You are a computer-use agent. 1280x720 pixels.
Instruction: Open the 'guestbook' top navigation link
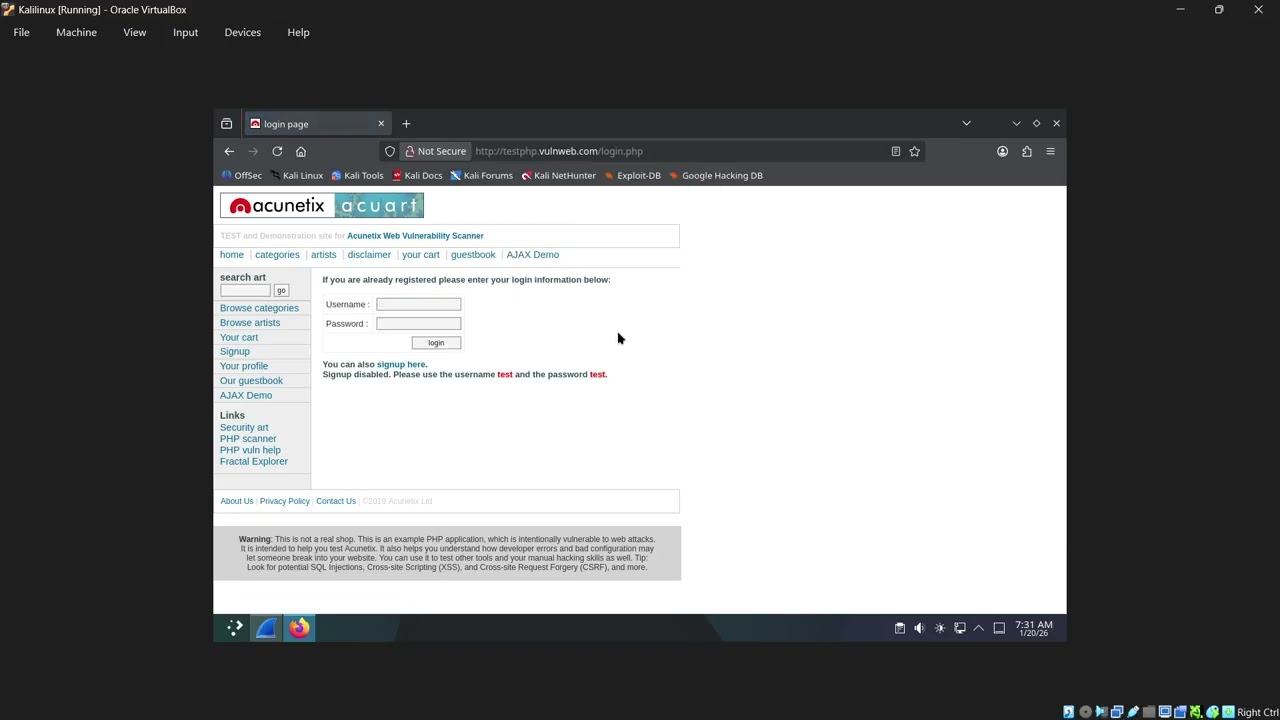pyautogui.click(x=473, y=255)
